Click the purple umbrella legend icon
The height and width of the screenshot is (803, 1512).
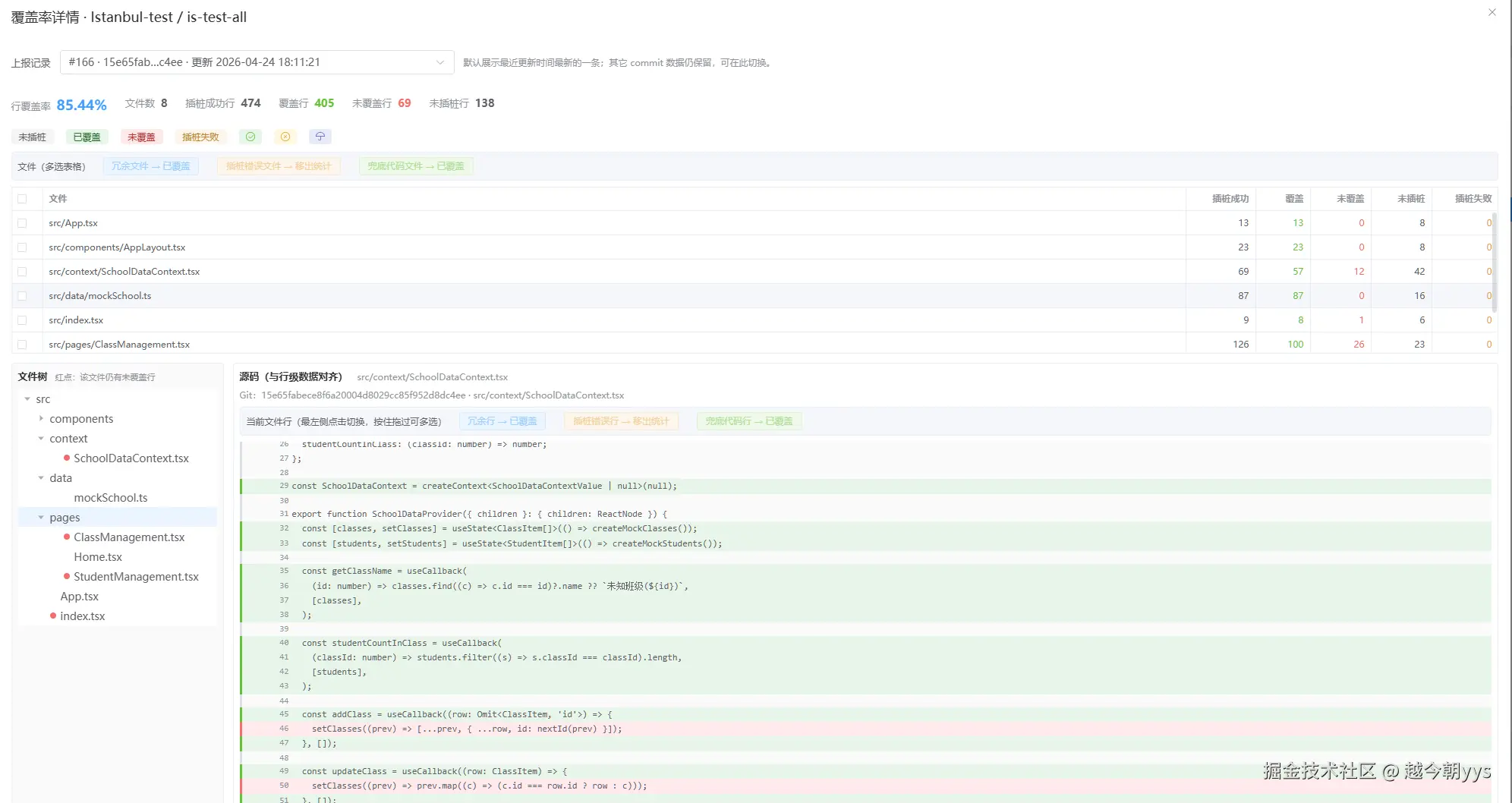click(320, 137)
